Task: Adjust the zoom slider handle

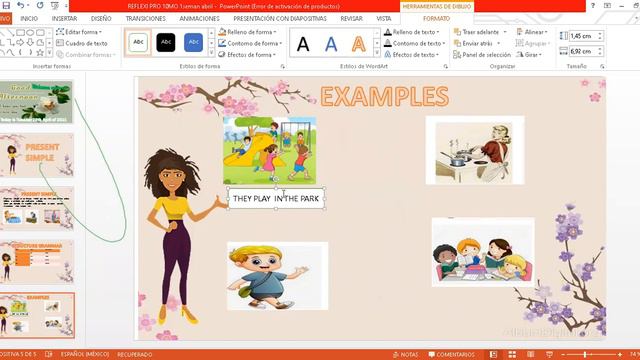Action: pyautogui.click(x=585, y=355)
